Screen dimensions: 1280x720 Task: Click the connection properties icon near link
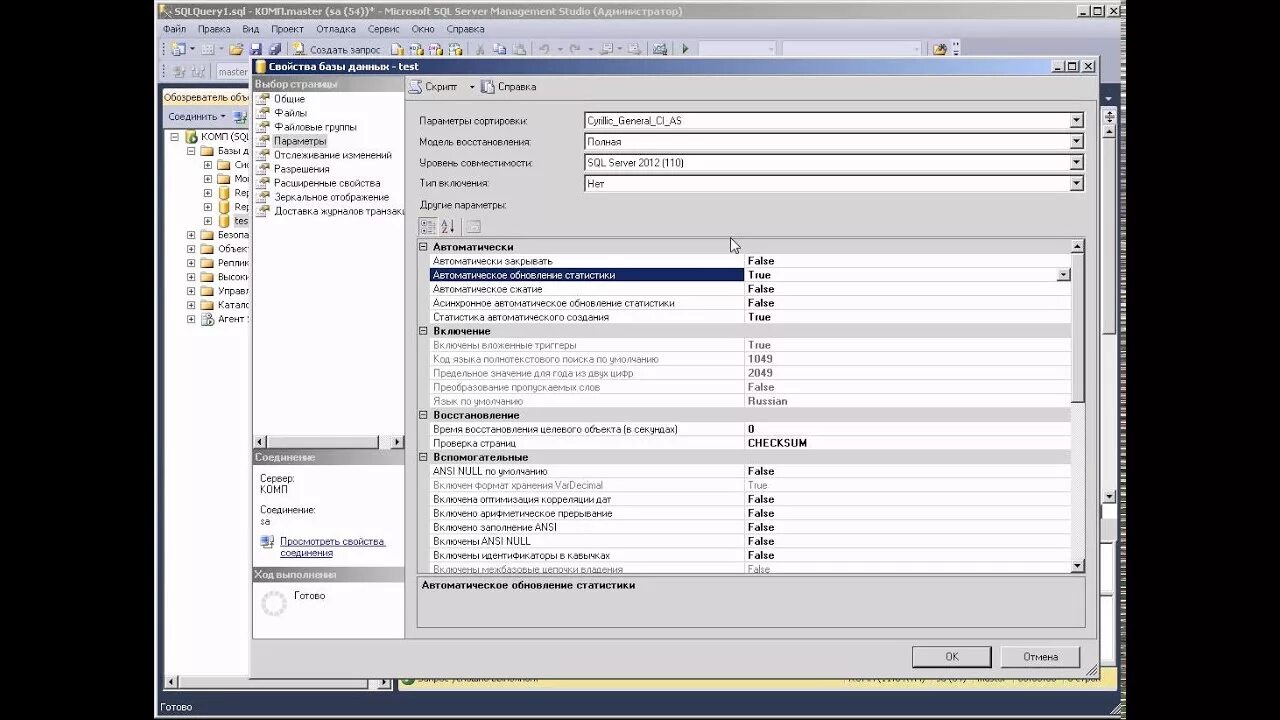(267, 542)
